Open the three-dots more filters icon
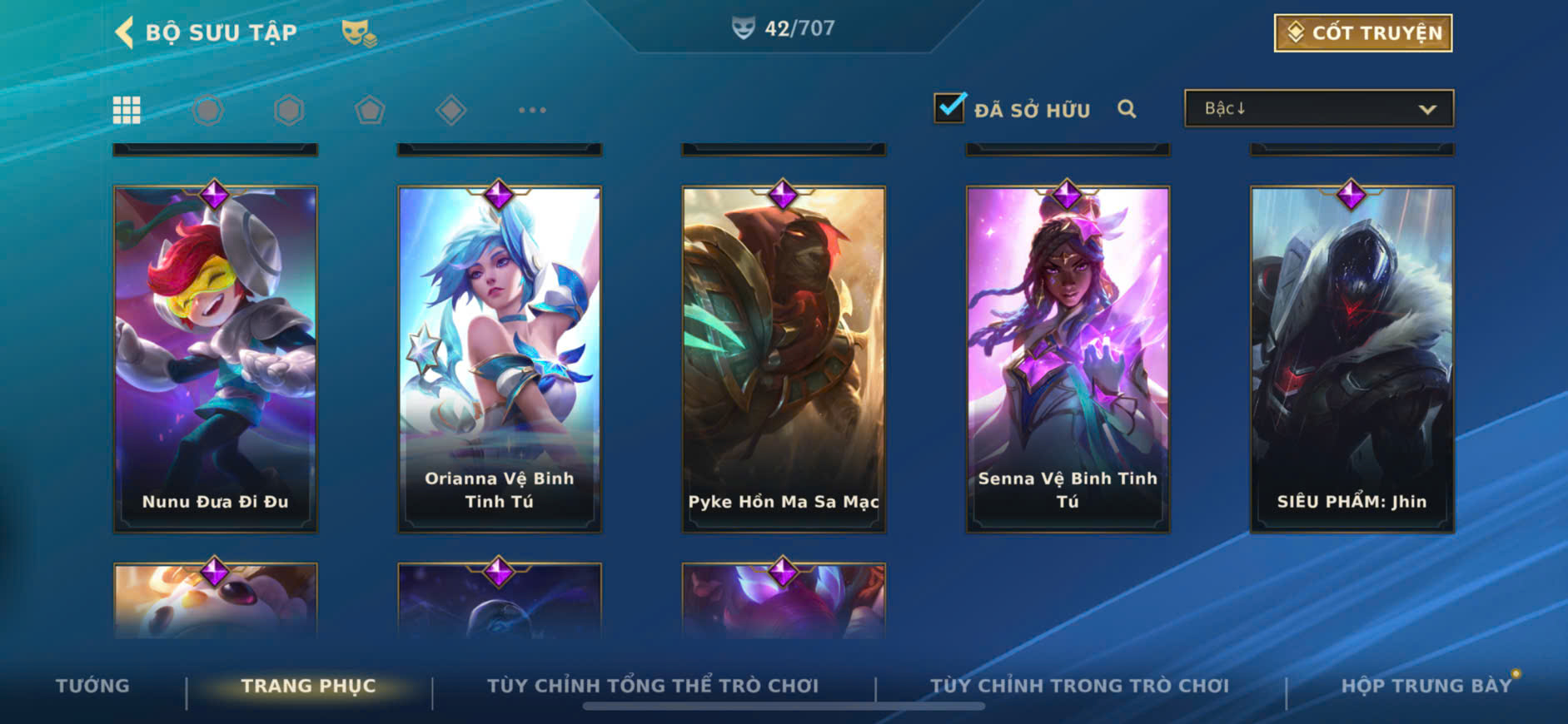 (532, 110)
